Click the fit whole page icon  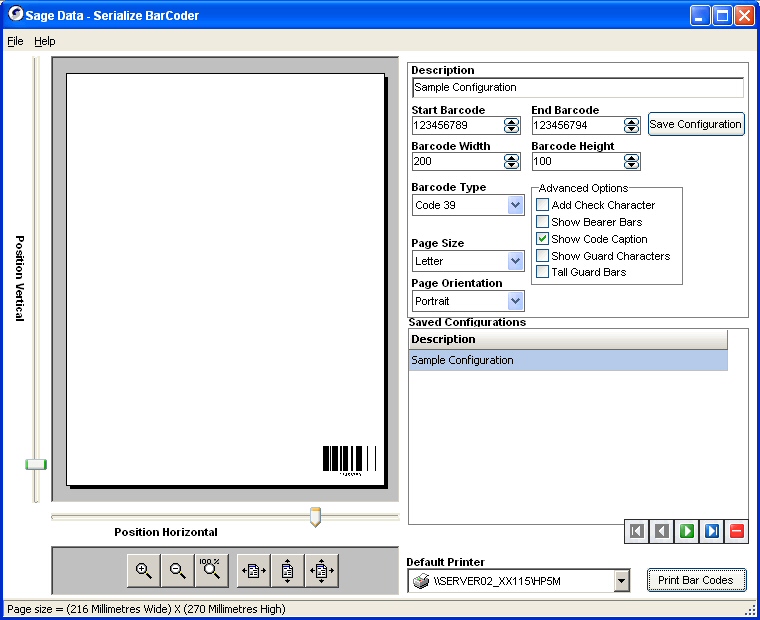click(321, 571)
